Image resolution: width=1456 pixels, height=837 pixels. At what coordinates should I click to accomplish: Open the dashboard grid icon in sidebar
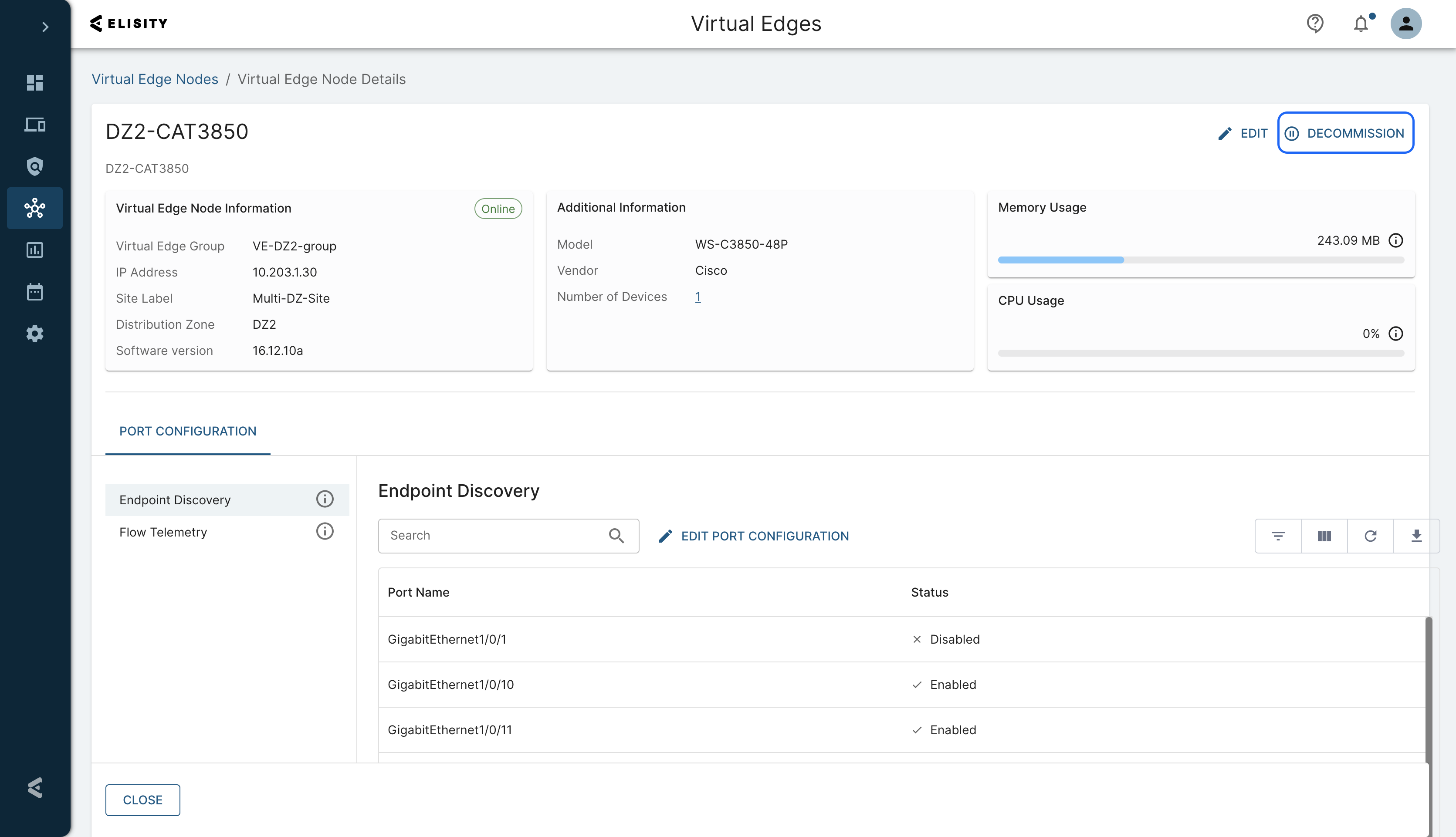pyautogui.click(x=34, y=83)
